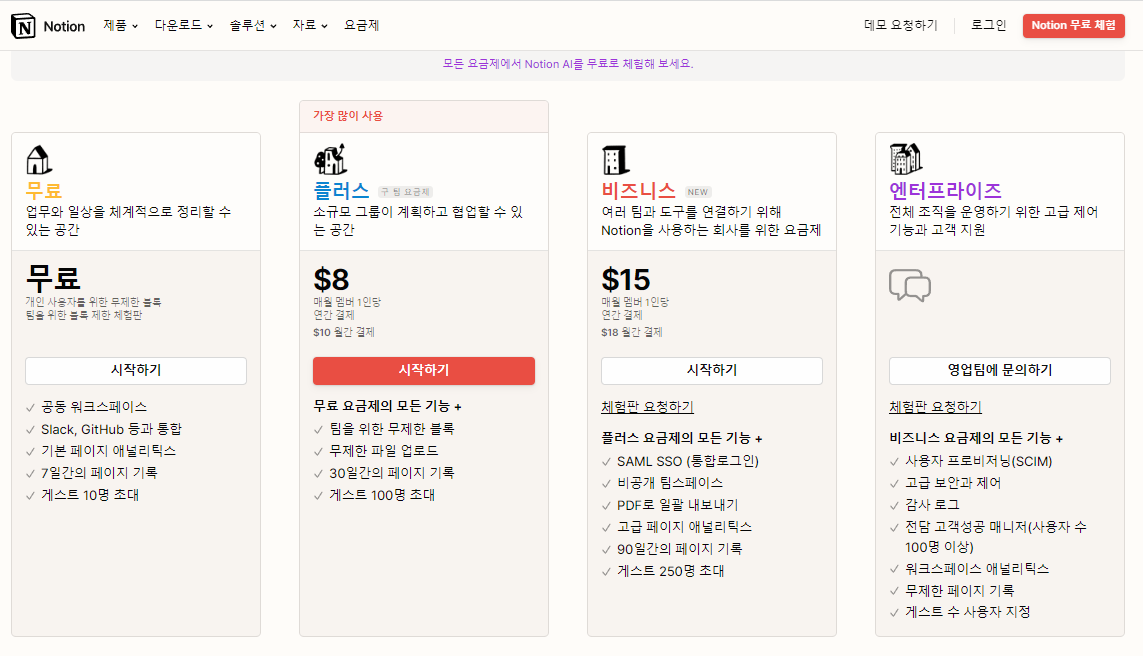Click 사용자 프로비저닝(SCIM) feature

(978, 461)
